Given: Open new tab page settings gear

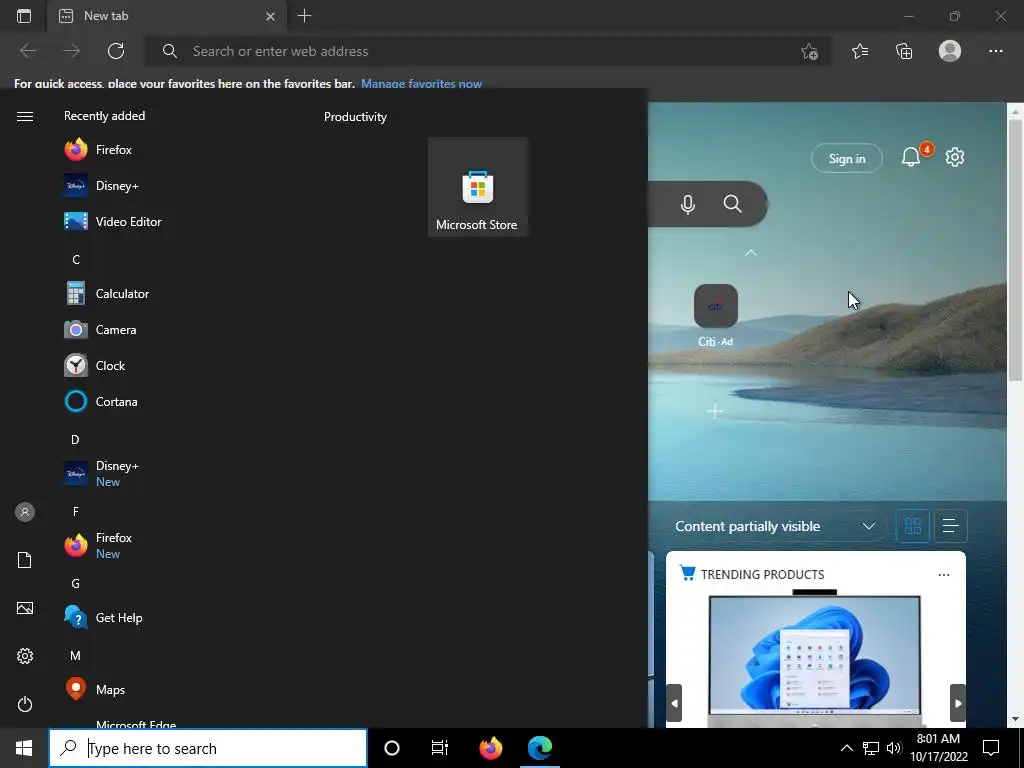Looking at the screenshot, I should 955,157.
